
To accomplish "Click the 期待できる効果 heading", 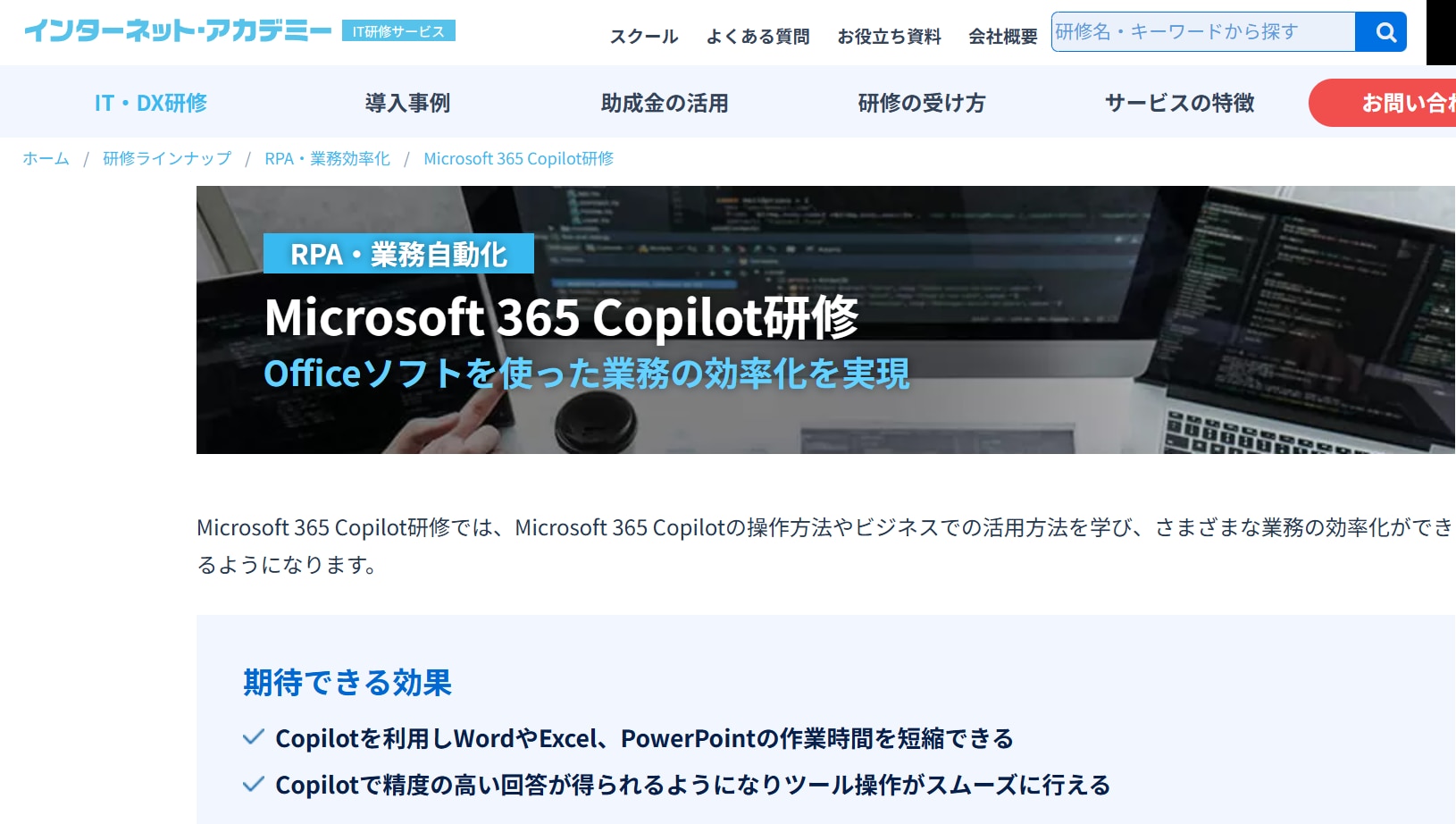I will [x=347, y=683].
